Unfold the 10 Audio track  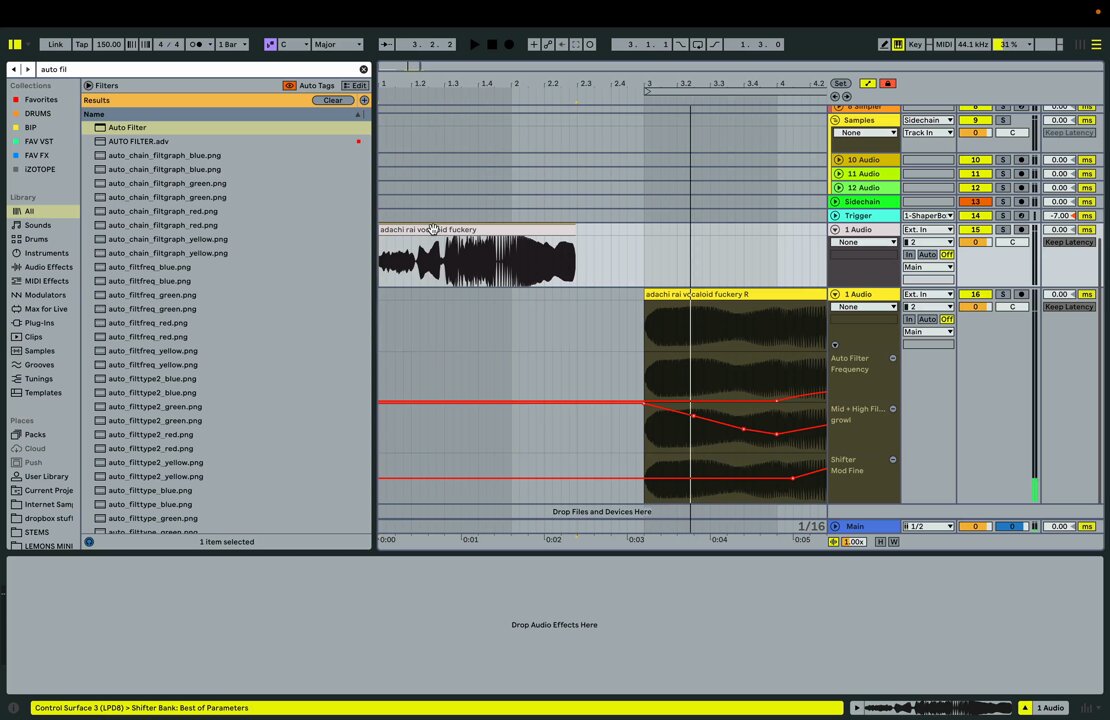(x=839, y=160)
